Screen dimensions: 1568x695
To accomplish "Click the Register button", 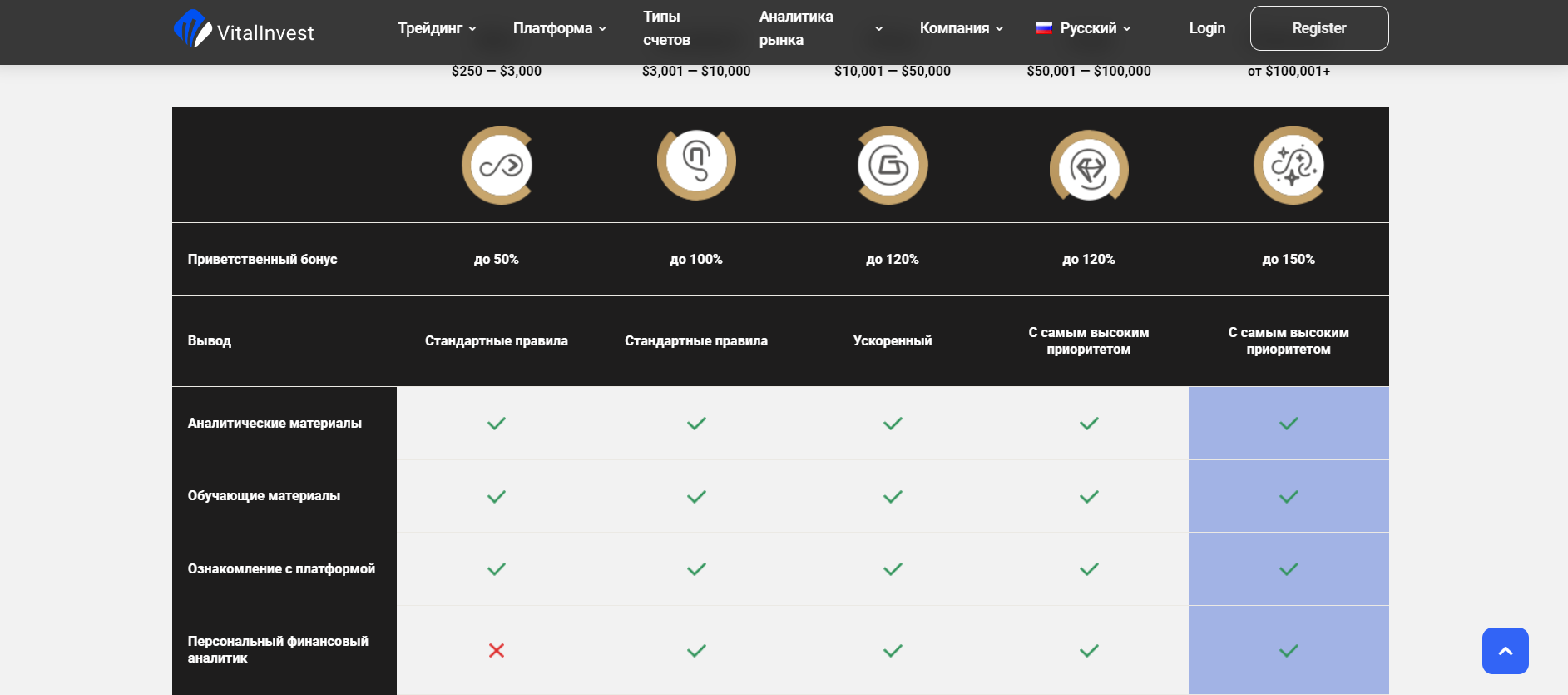I will click(x=1318, y=27).
